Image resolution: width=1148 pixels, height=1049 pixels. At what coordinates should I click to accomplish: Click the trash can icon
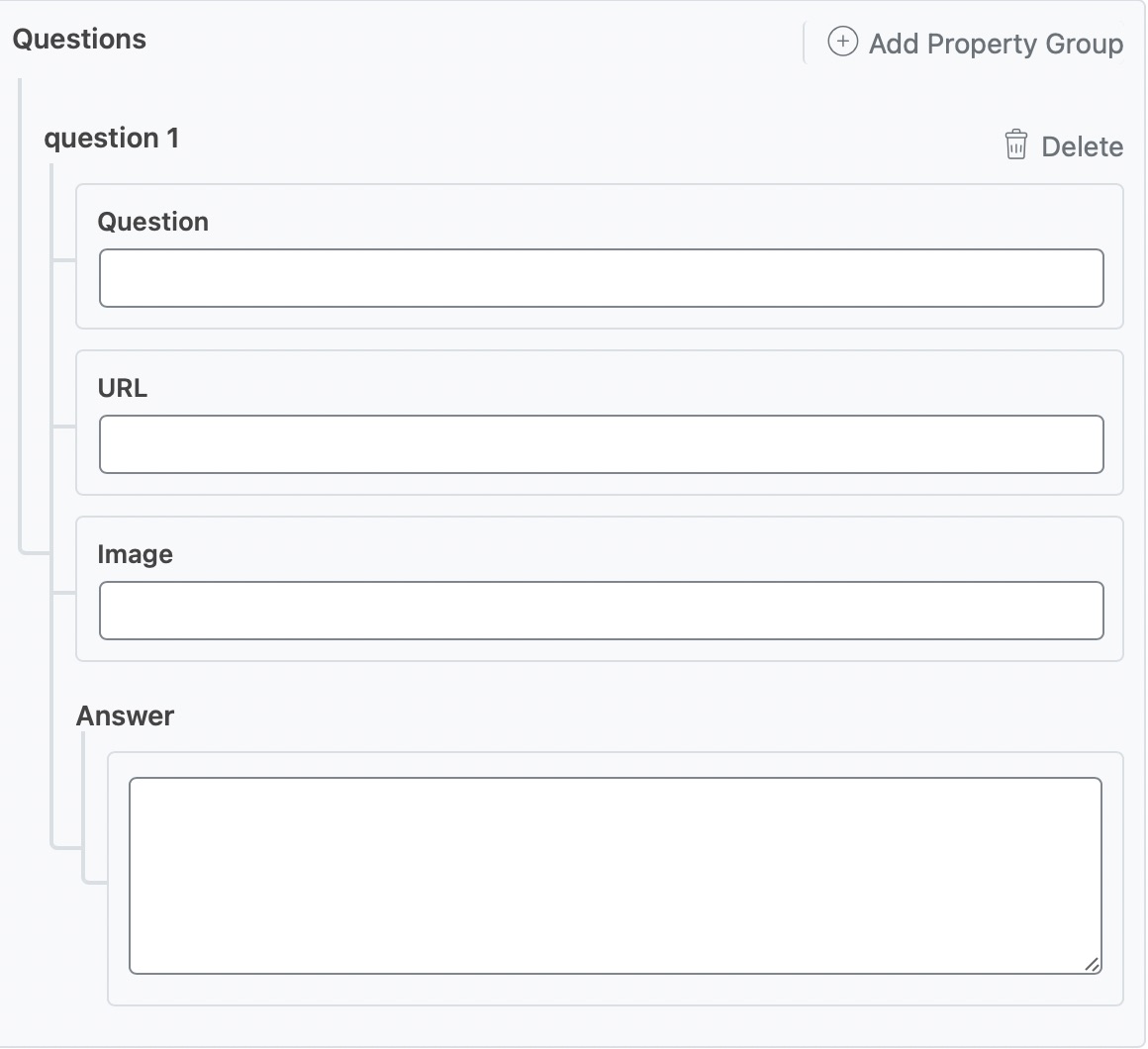point(1015,144)
